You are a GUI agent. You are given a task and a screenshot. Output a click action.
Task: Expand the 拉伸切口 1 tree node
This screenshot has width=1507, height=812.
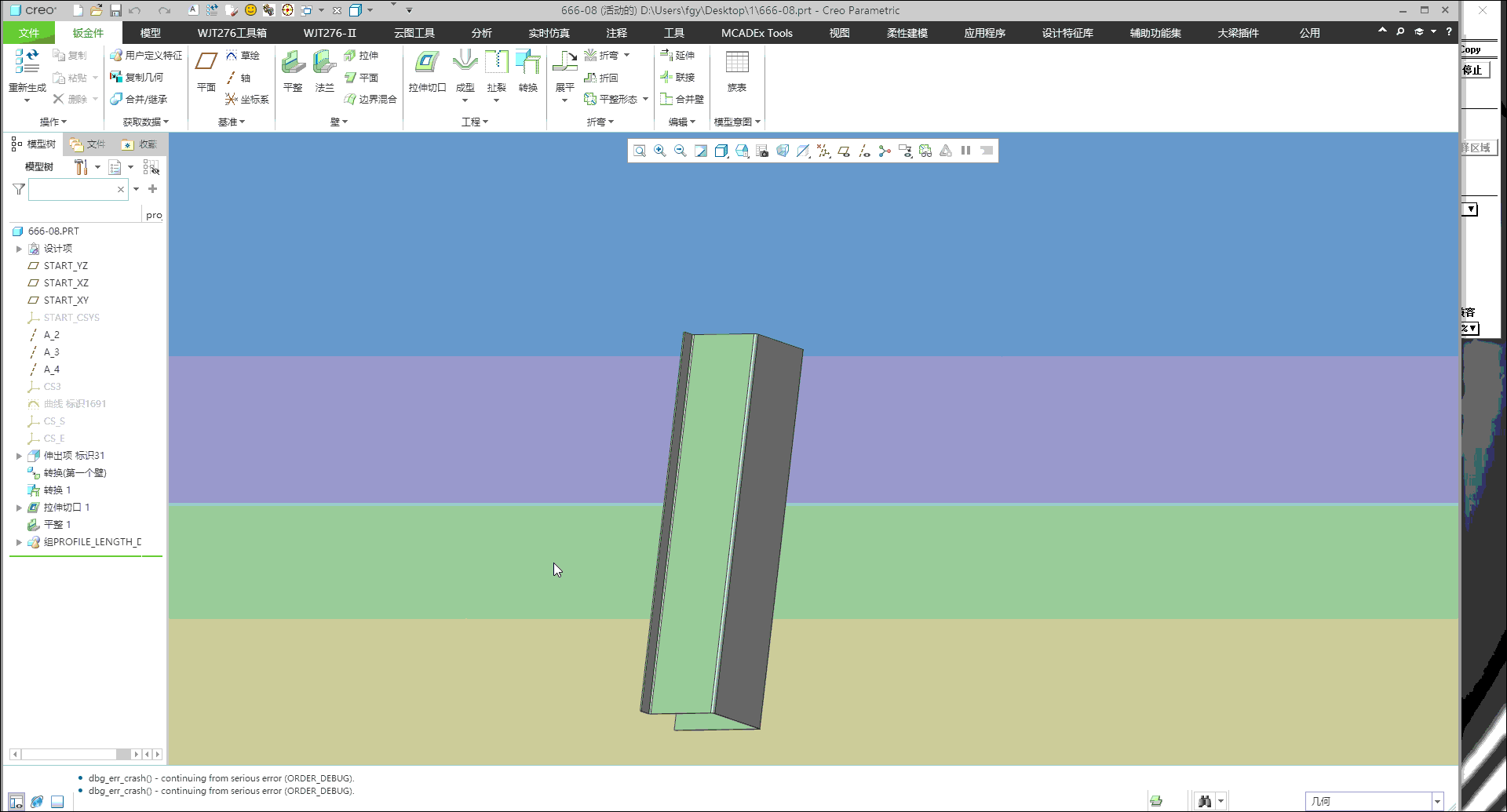(x=19, y=508)
